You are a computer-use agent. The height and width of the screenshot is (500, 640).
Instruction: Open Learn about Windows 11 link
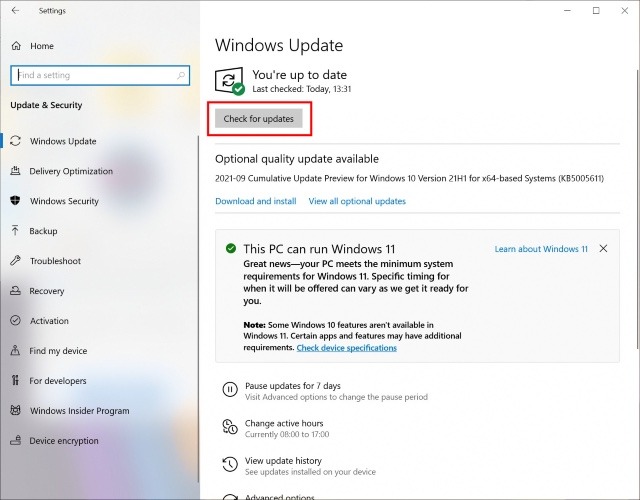[x=541, y=249]
